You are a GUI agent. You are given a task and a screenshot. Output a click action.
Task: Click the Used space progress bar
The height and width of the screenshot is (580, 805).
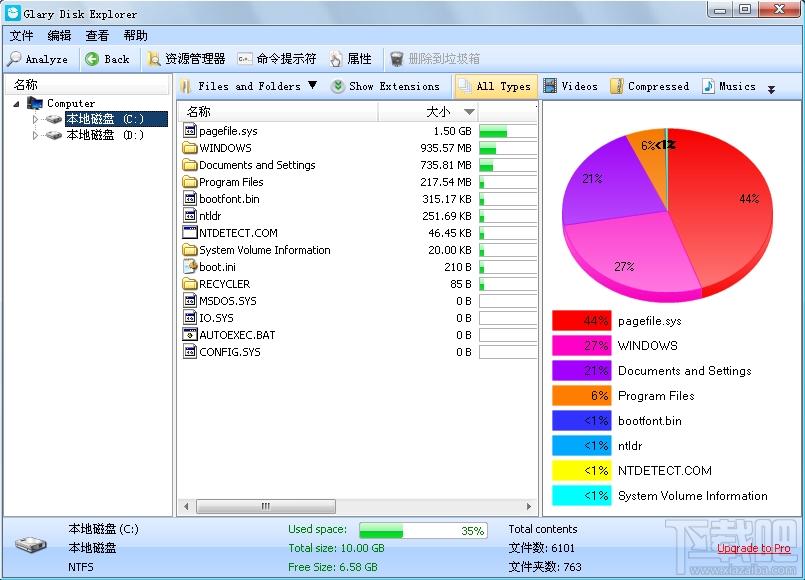(x=423, y=530)
